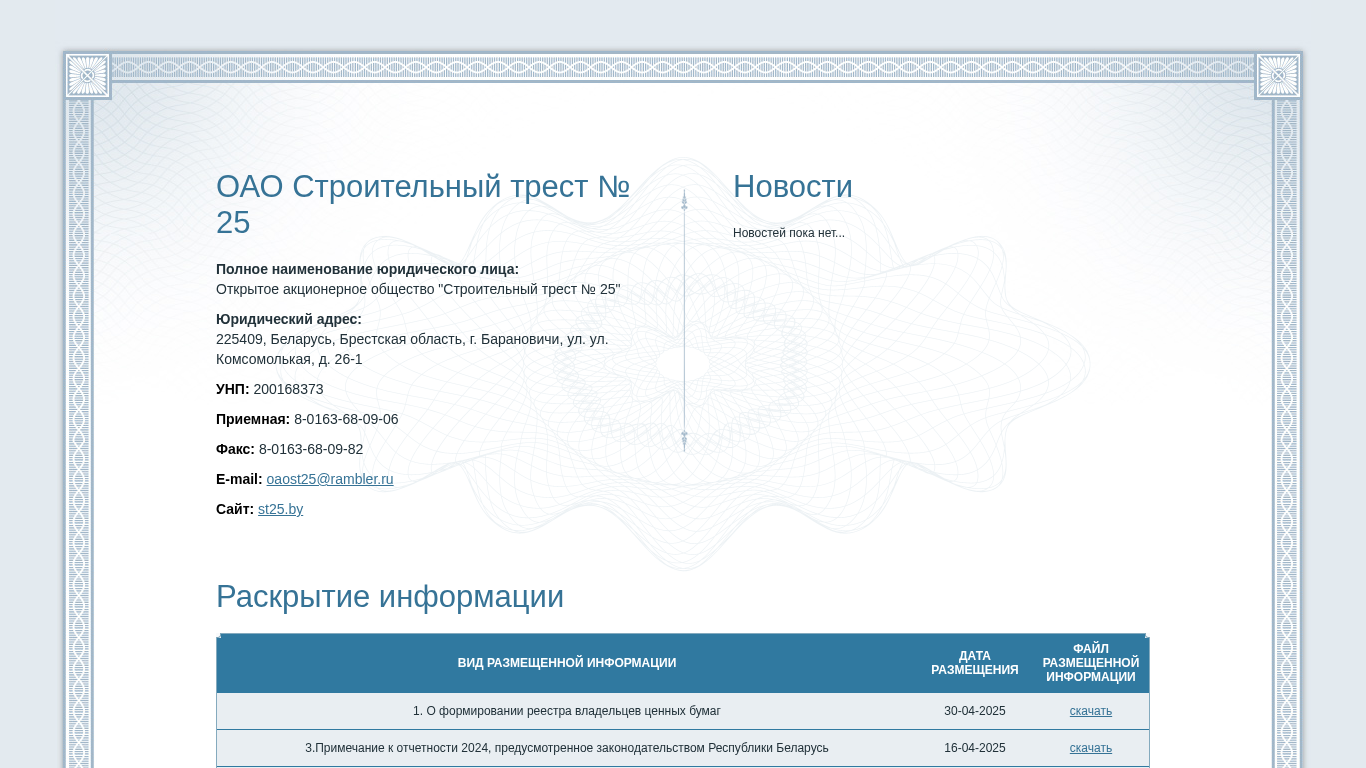The image size is (1366, 768).
Task: Download the shareholder registry formation file
Action: tap(1090, 711)
